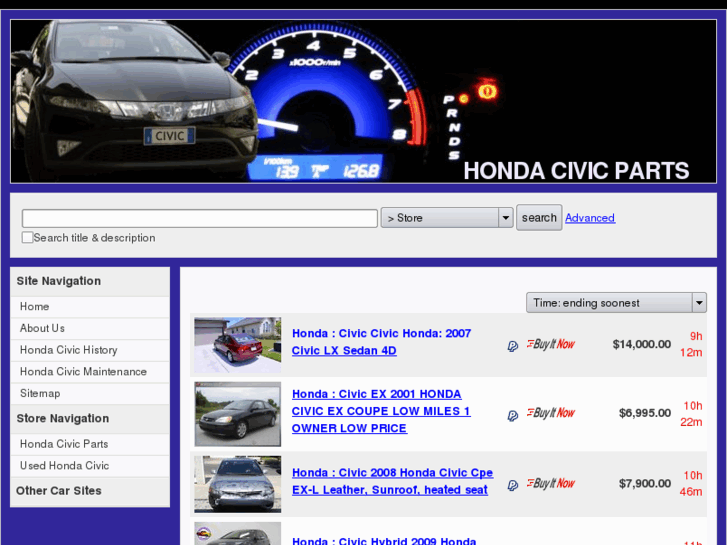This screenshot has width=727, height=545.
Task: Open Civic Hybrid 2009 Honda listing
Action: click(x=384, y=541)
